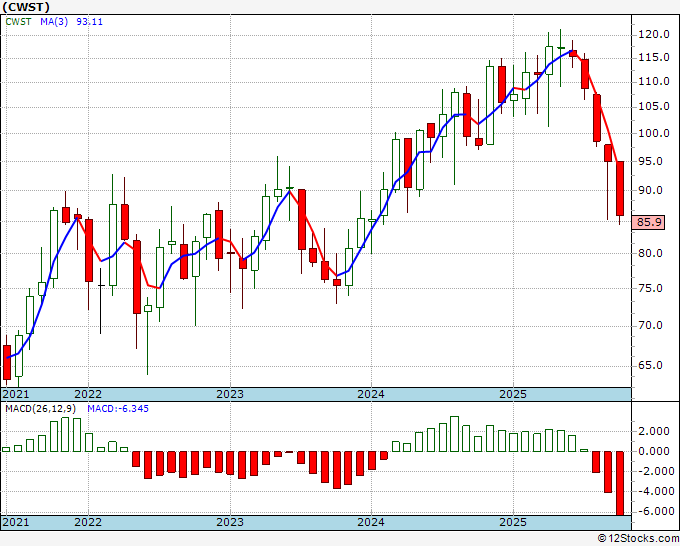Click the last red candlestick near 85.9
The height and width of the screenshot is (546, 680).
pos(620,188)
